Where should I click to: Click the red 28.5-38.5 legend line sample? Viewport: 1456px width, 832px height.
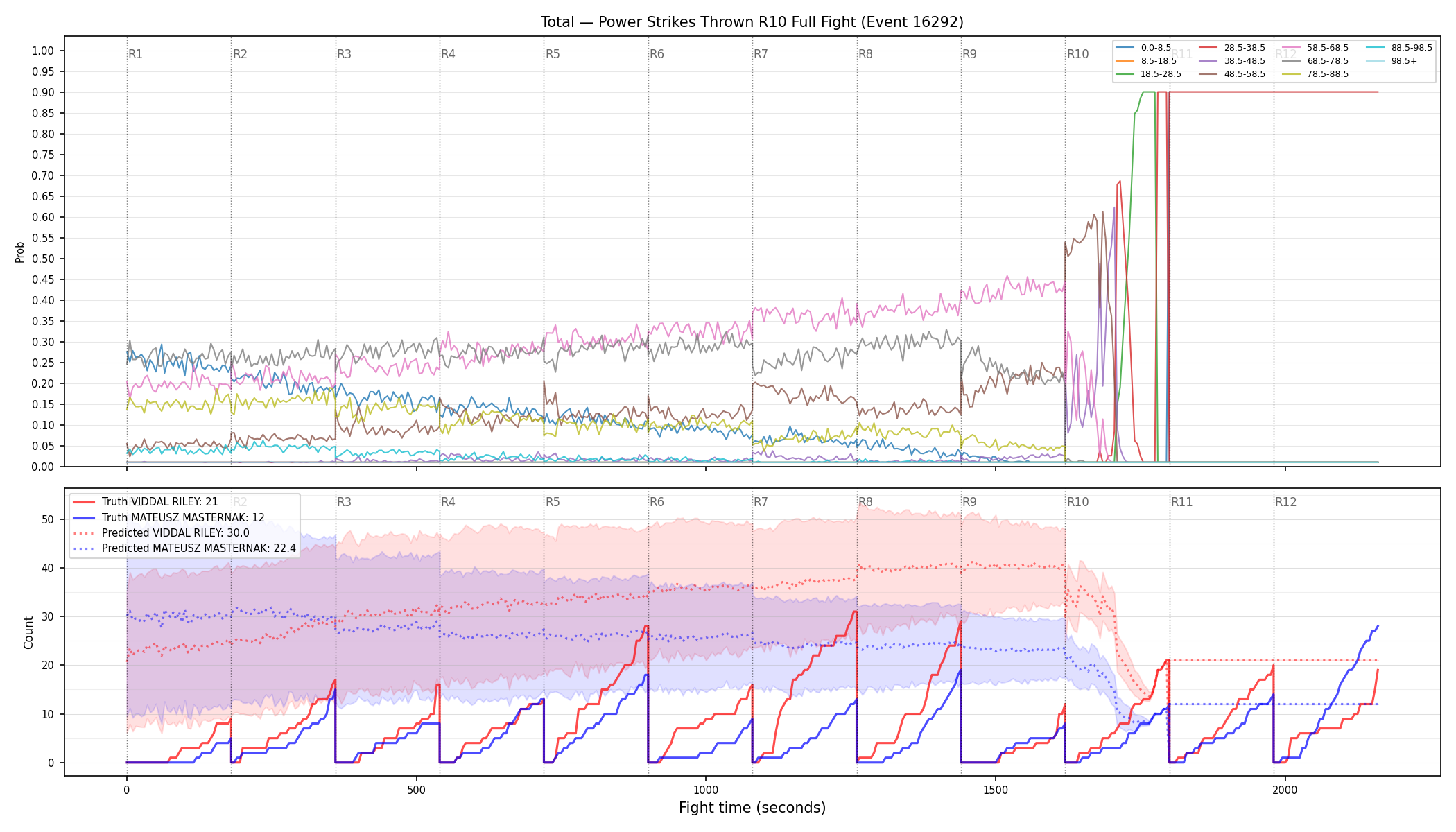coord(1208,48)
